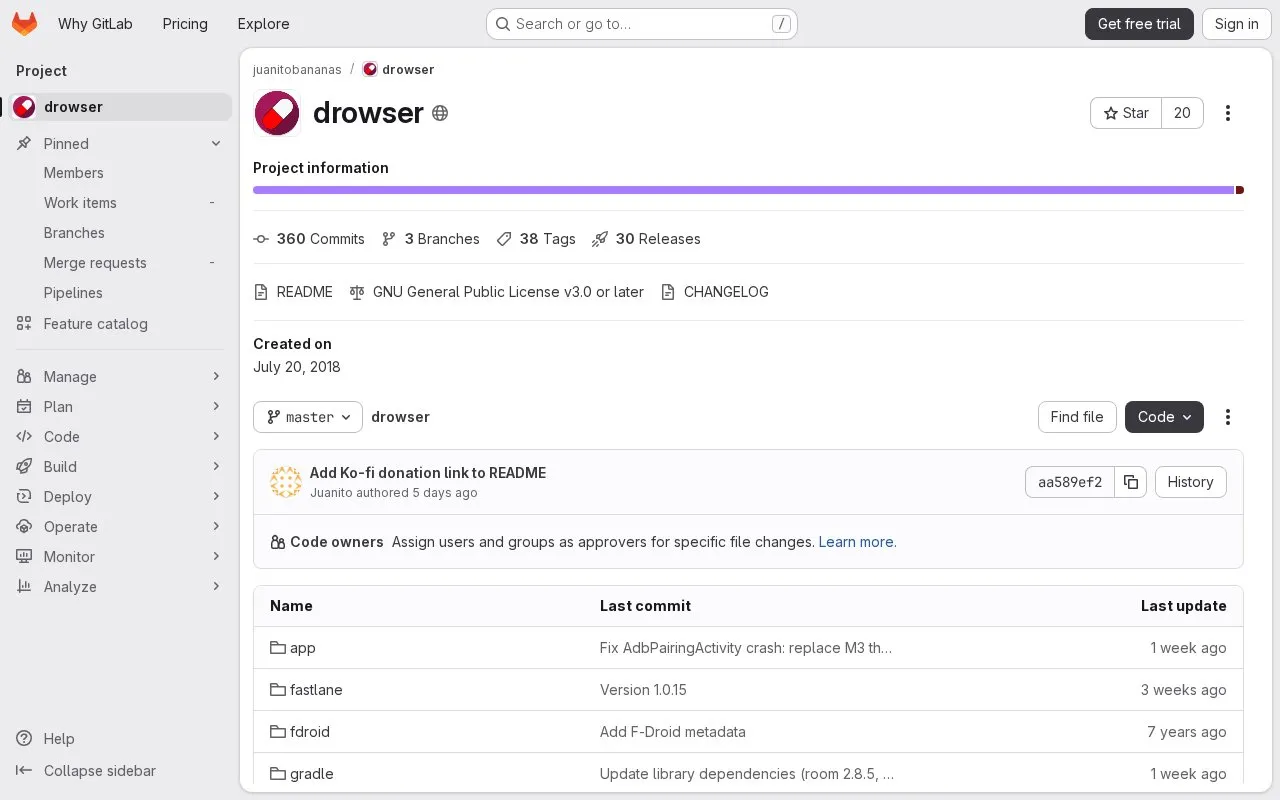
Task: Collapse the Pinned section chevron
Action: (x=216, y=144)
